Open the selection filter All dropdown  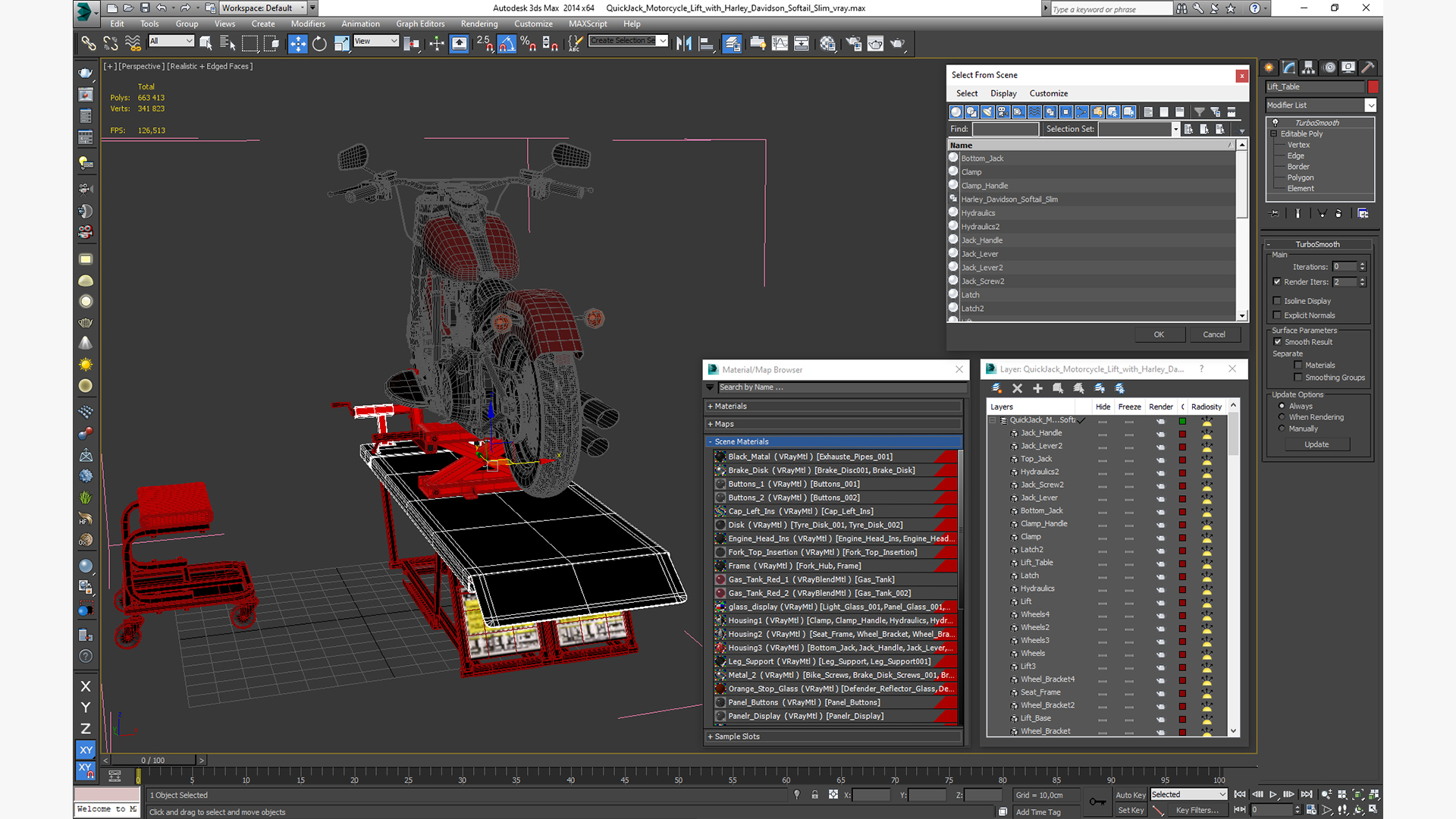[171, 41]
